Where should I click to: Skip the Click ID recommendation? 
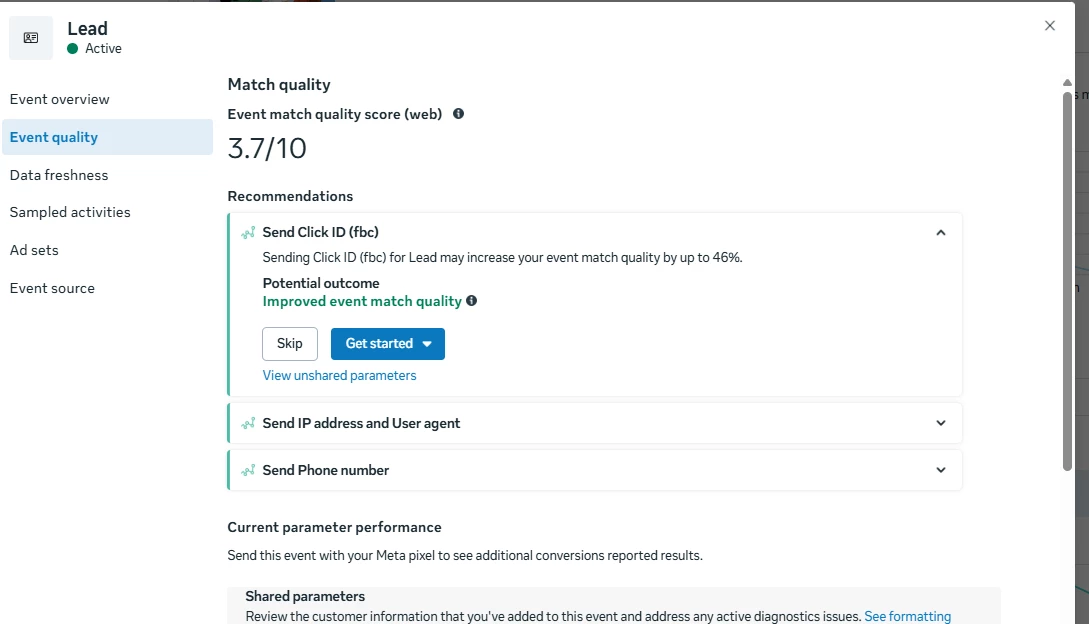pos(290,344)
